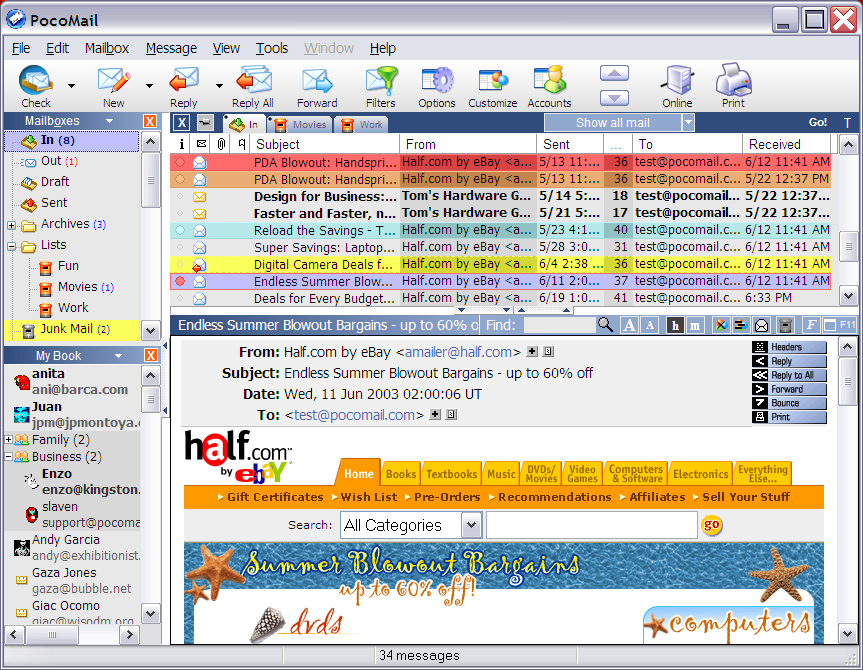
Task: Open the dropdown arrow next to the Check icon
Action: (72, 85)
